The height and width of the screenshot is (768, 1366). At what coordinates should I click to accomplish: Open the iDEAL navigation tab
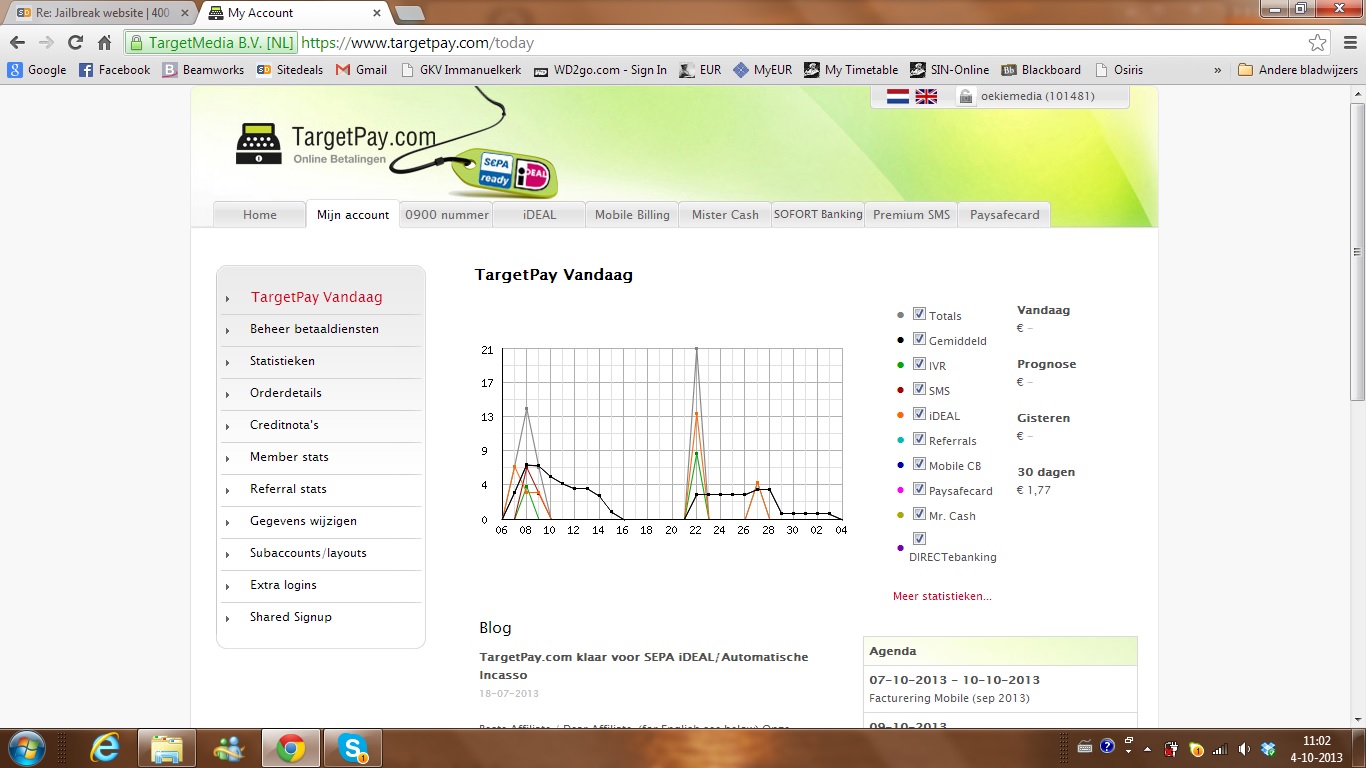[x=539, y=214]
